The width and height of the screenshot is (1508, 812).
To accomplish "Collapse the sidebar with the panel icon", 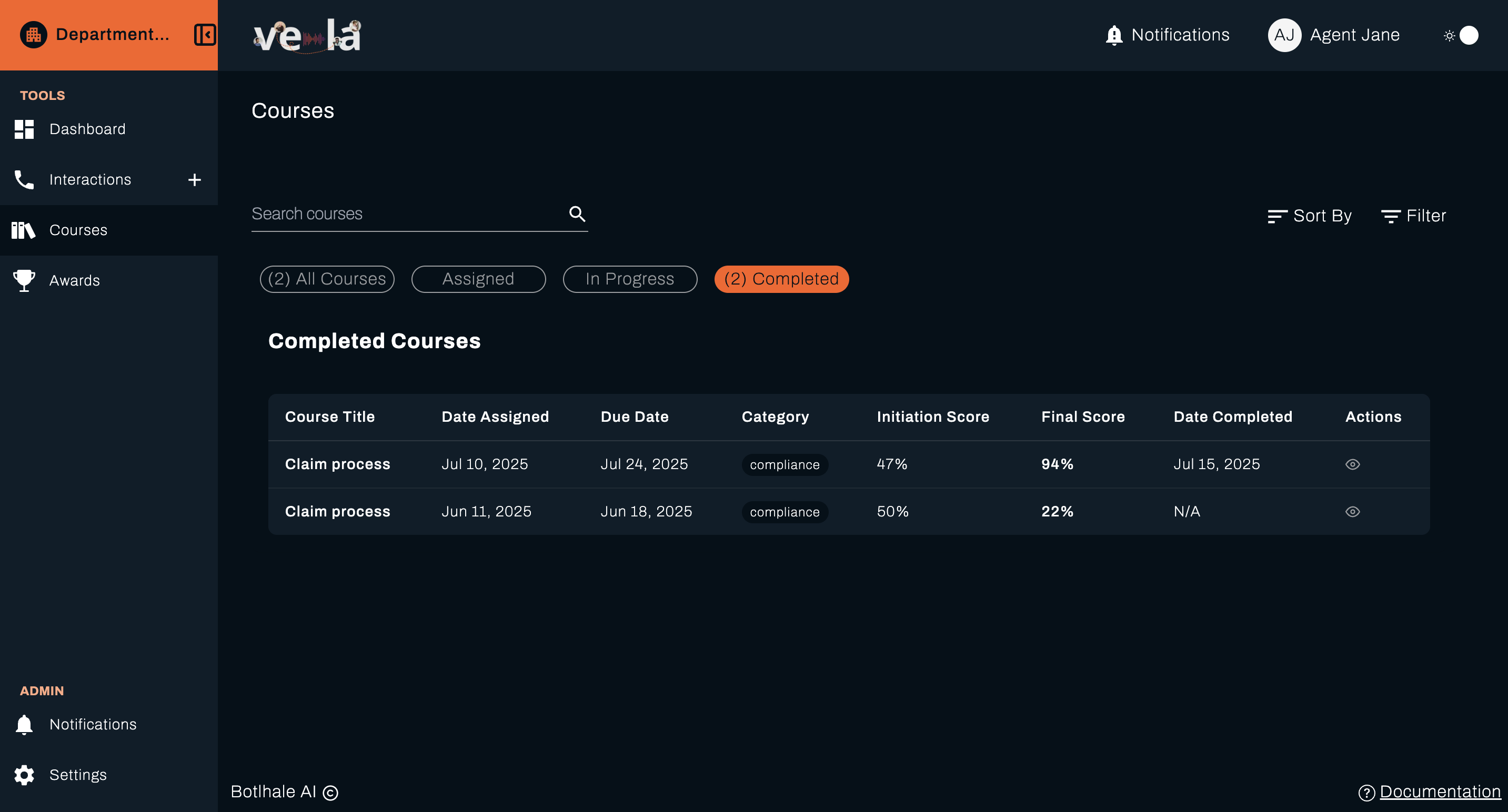I will [204, 35].
